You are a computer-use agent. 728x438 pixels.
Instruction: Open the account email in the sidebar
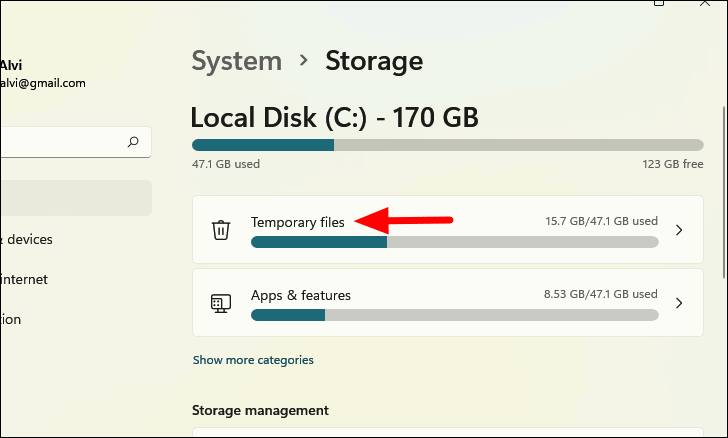pyautogui.click(x=42, y=83)
